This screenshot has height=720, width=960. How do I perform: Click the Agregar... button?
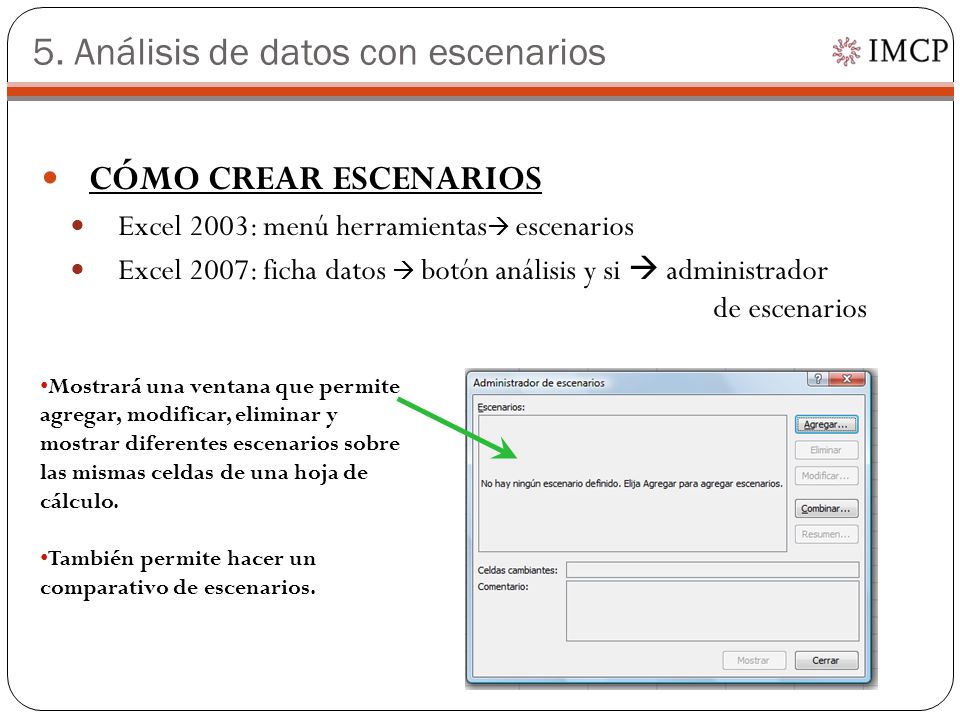tap(826, 424)
